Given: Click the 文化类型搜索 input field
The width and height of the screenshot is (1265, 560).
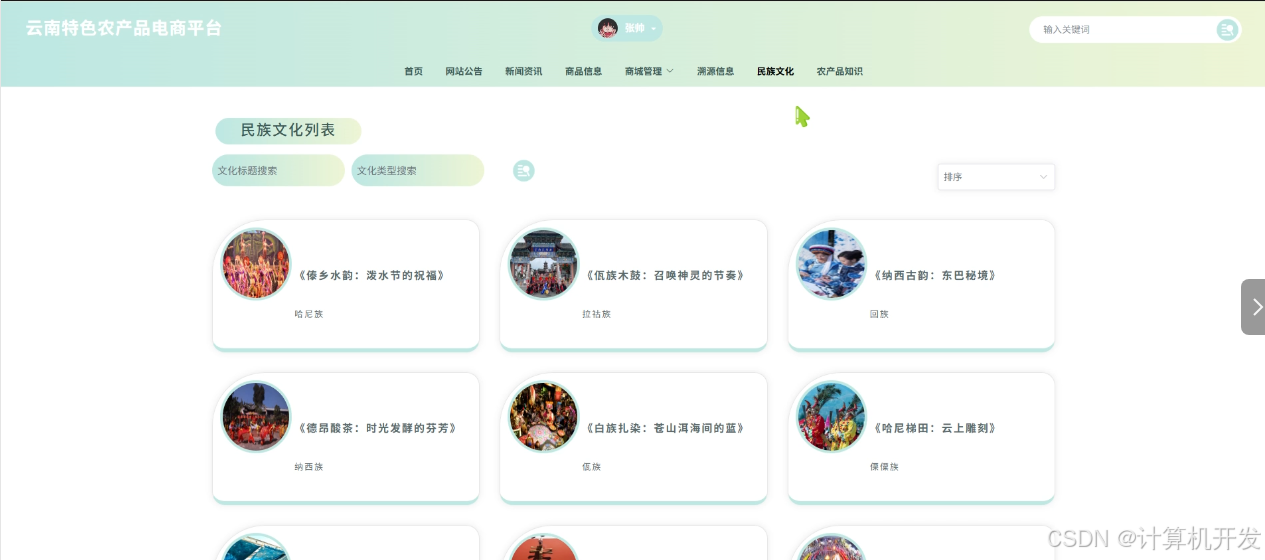Looking at the screenshot, I should 417,170.
